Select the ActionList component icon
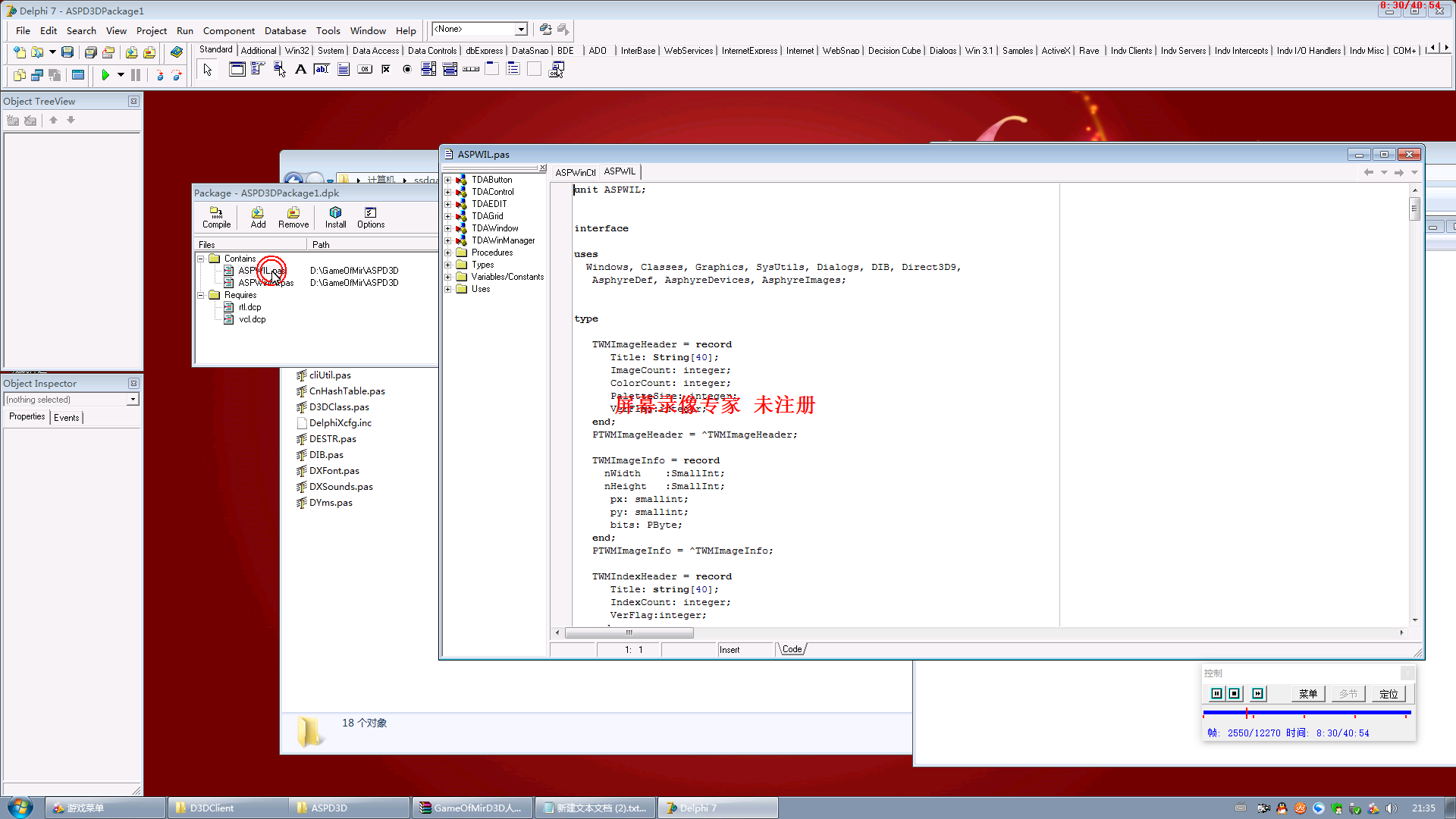The image size is (1456, 819). coord(556,69)
